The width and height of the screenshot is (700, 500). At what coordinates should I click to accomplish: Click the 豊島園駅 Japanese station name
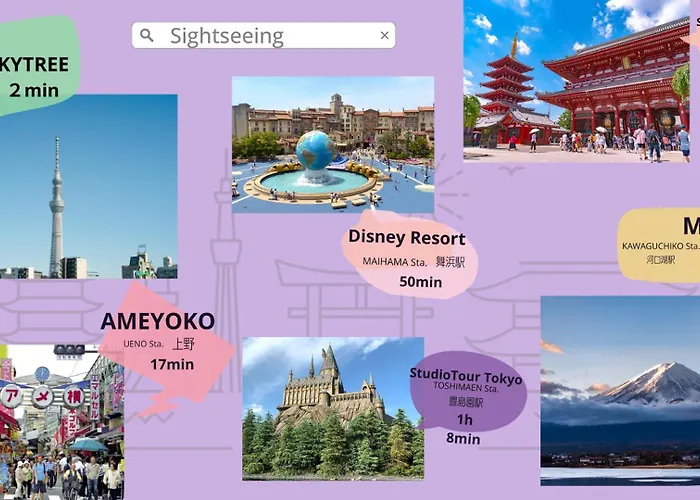point(466,402)
